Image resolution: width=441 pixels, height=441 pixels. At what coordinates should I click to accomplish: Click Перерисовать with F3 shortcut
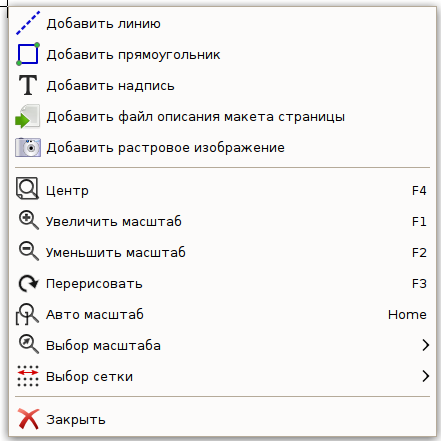point(222,283)
